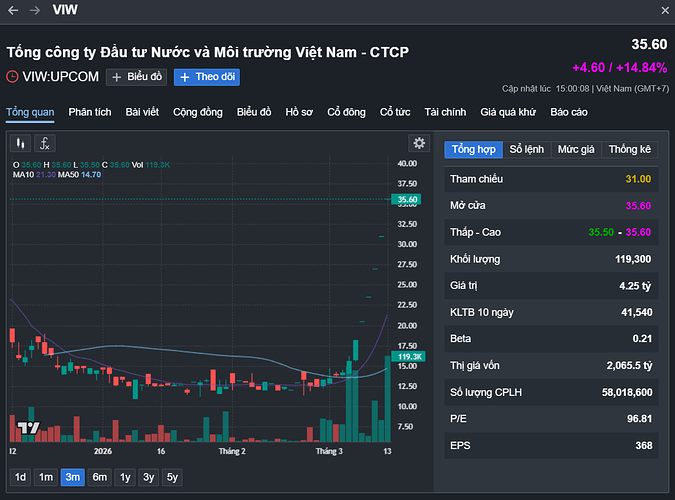Select the 1d time range
Viewport: 675px width, 500px height.
click(x=20, y=477)
